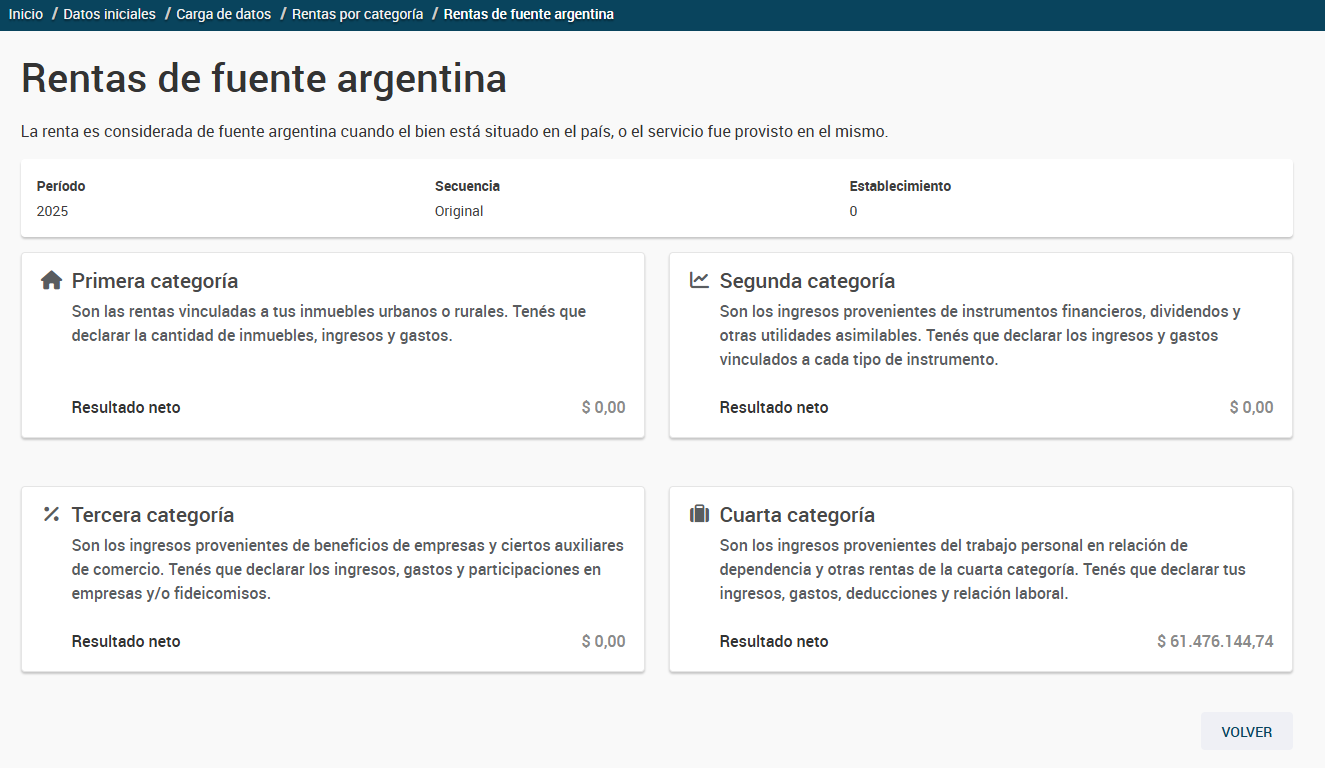Open Carga de datos breadcrumb link
The height and width of the screenshot is (768, 1325).
pos(223,15)
